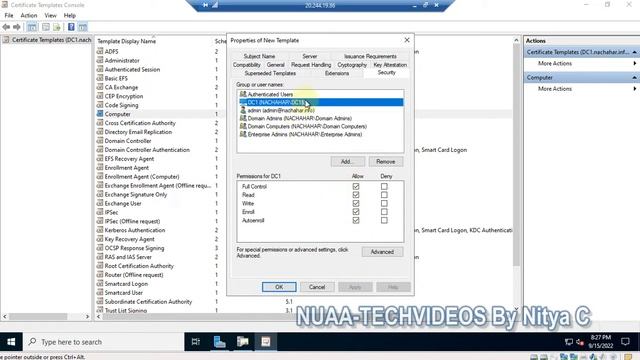
Task: Toggle Allow for Read permission
Action: (356, 195)
